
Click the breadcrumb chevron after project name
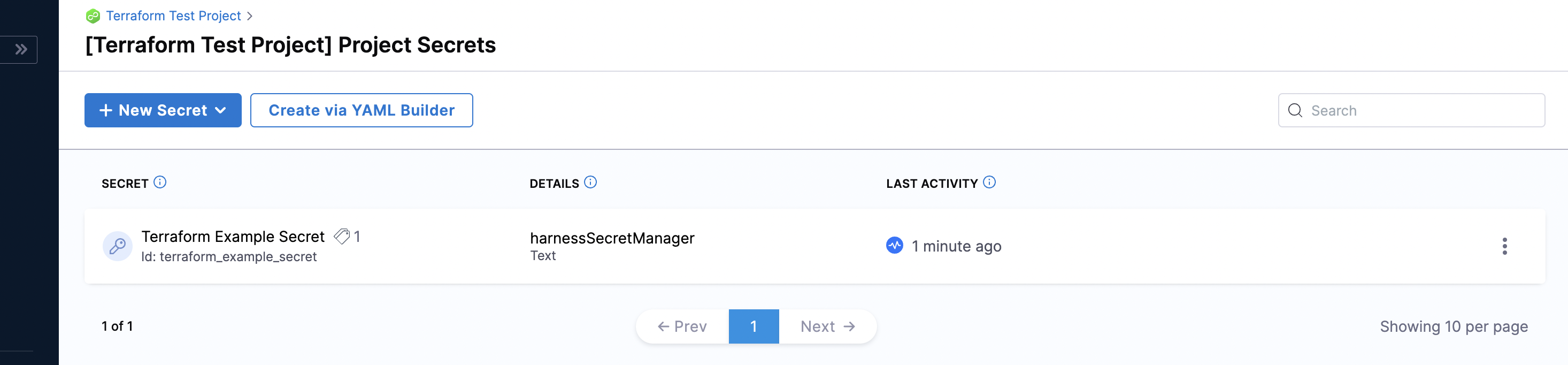click(250, 17)
